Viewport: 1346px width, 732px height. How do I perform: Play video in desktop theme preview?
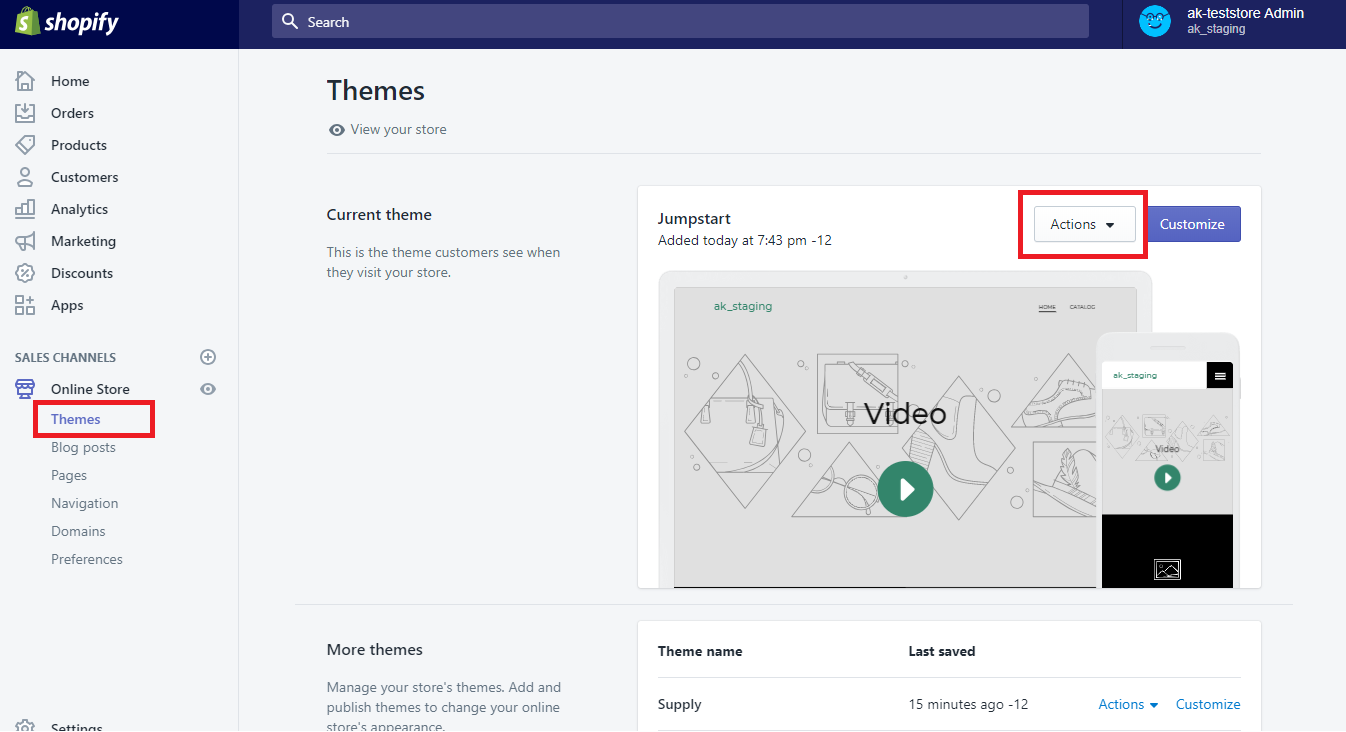[906, 489]
